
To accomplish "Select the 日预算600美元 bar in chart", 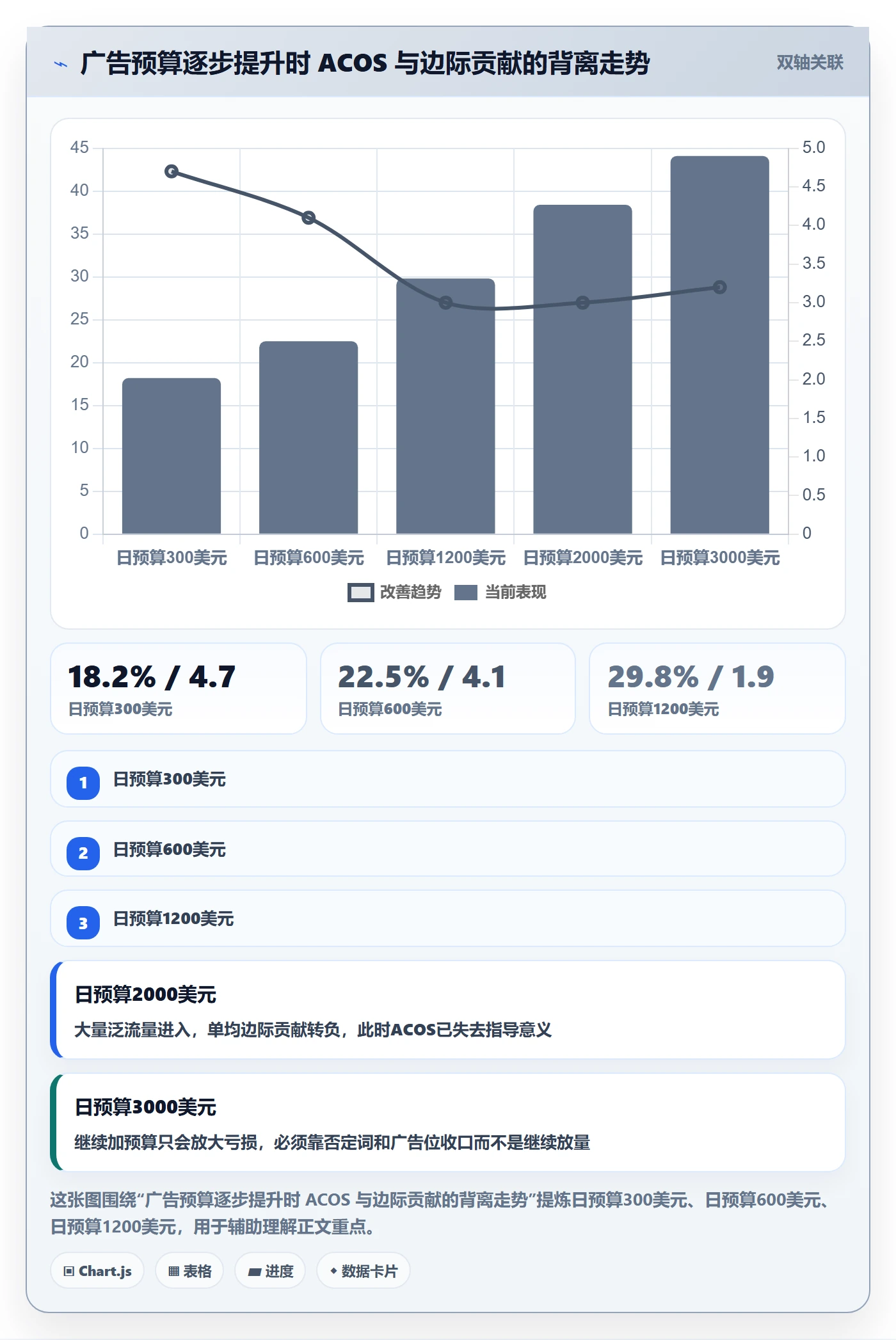I will (308, 437).
